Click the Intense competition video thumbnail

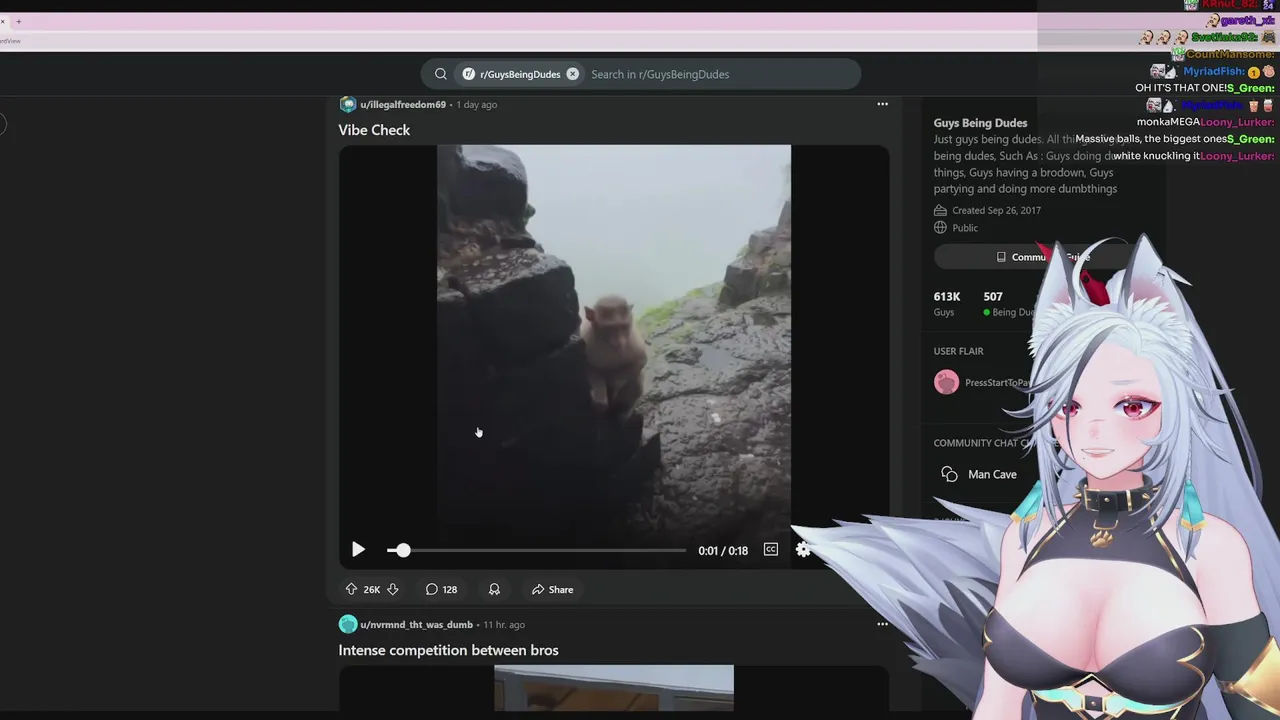pos(613,688)
